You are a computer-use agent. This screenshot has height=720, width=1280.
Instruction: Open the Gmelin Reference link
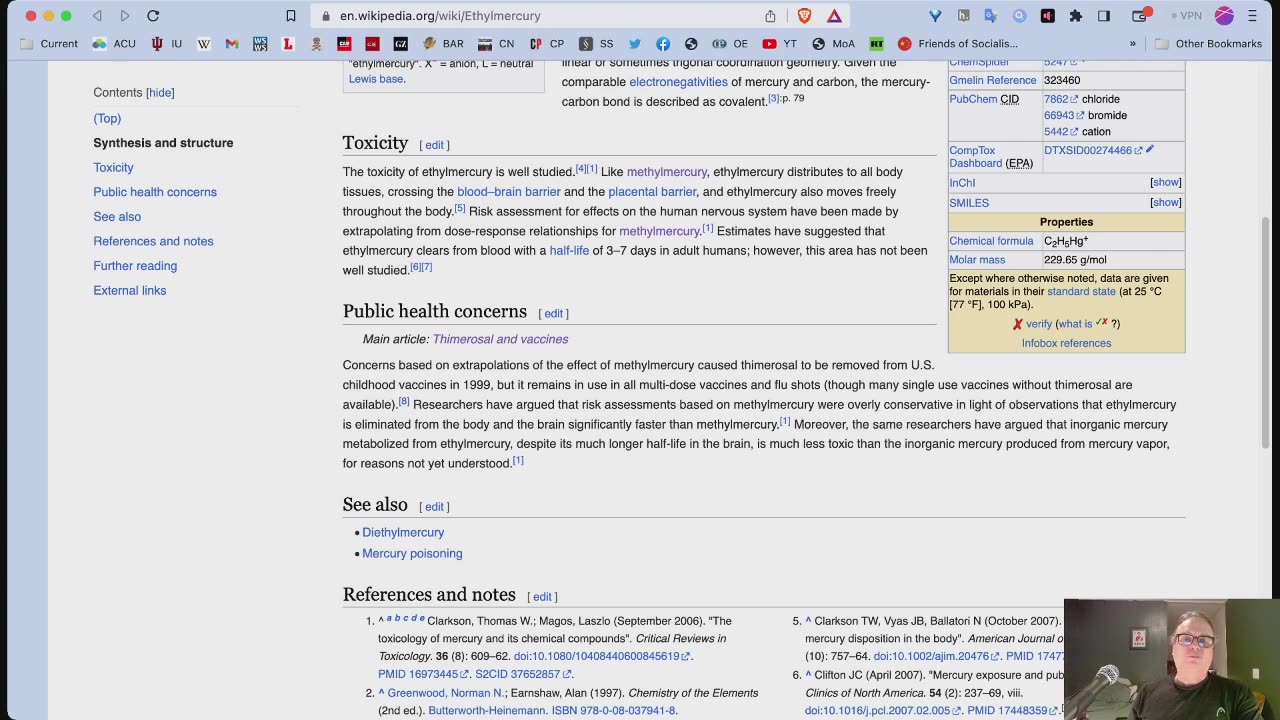pos(993,81)
